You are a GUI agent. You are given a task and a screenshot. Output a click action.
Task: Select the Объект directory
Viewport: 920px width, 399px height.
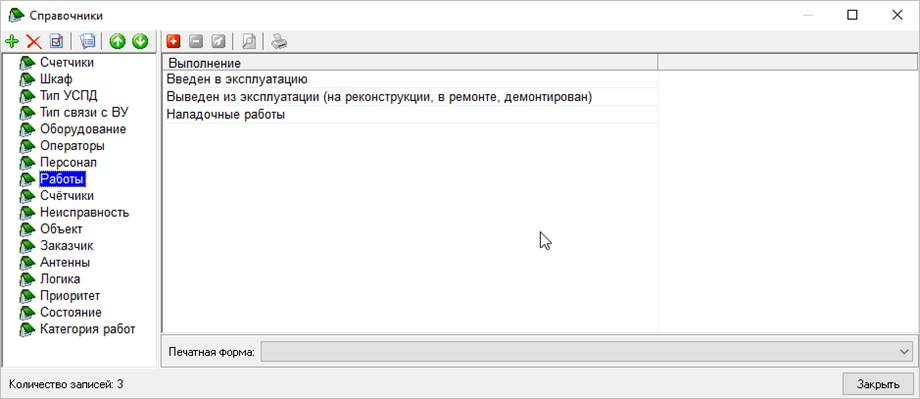[61, 229]
